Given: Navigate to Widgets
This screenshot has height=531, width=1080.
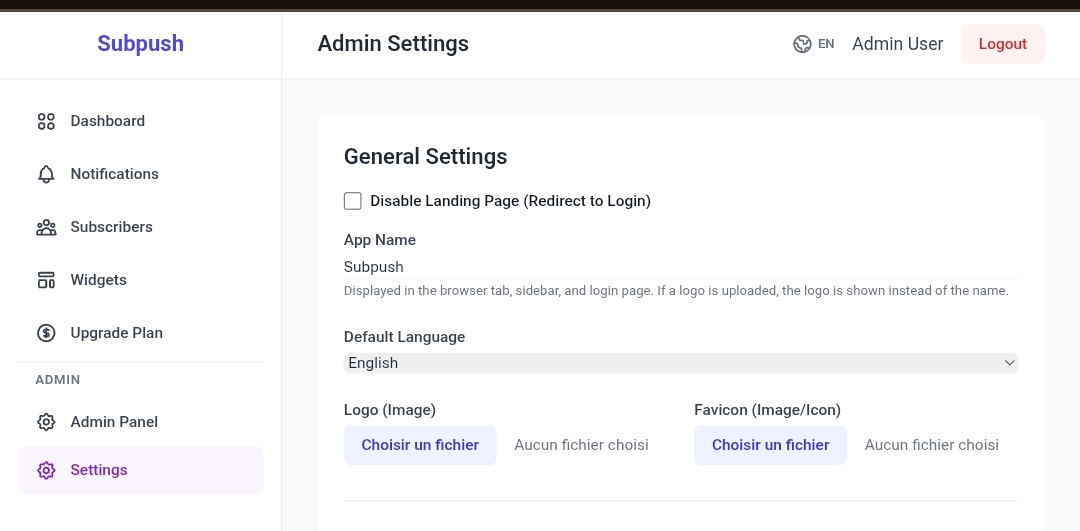Looking at the screenshot, I should 141,280.
